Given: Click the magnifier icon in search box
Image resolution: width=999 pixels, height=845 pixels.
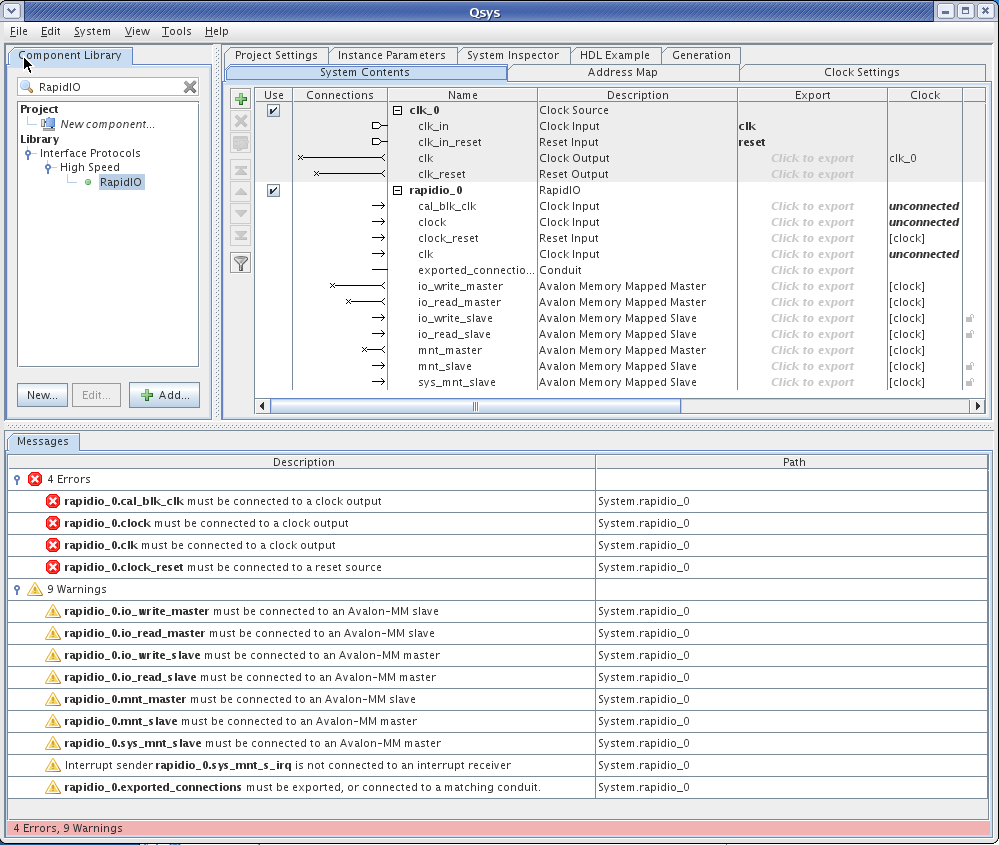Looking at the screenshot, I should (x=28, y=88).
